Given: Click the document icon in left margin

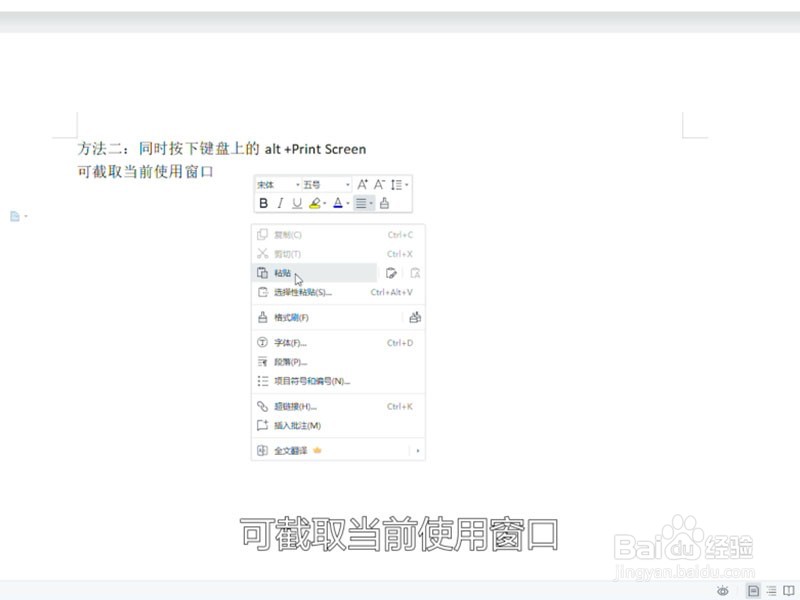Looking at the screenshot, I should [13, 215].
